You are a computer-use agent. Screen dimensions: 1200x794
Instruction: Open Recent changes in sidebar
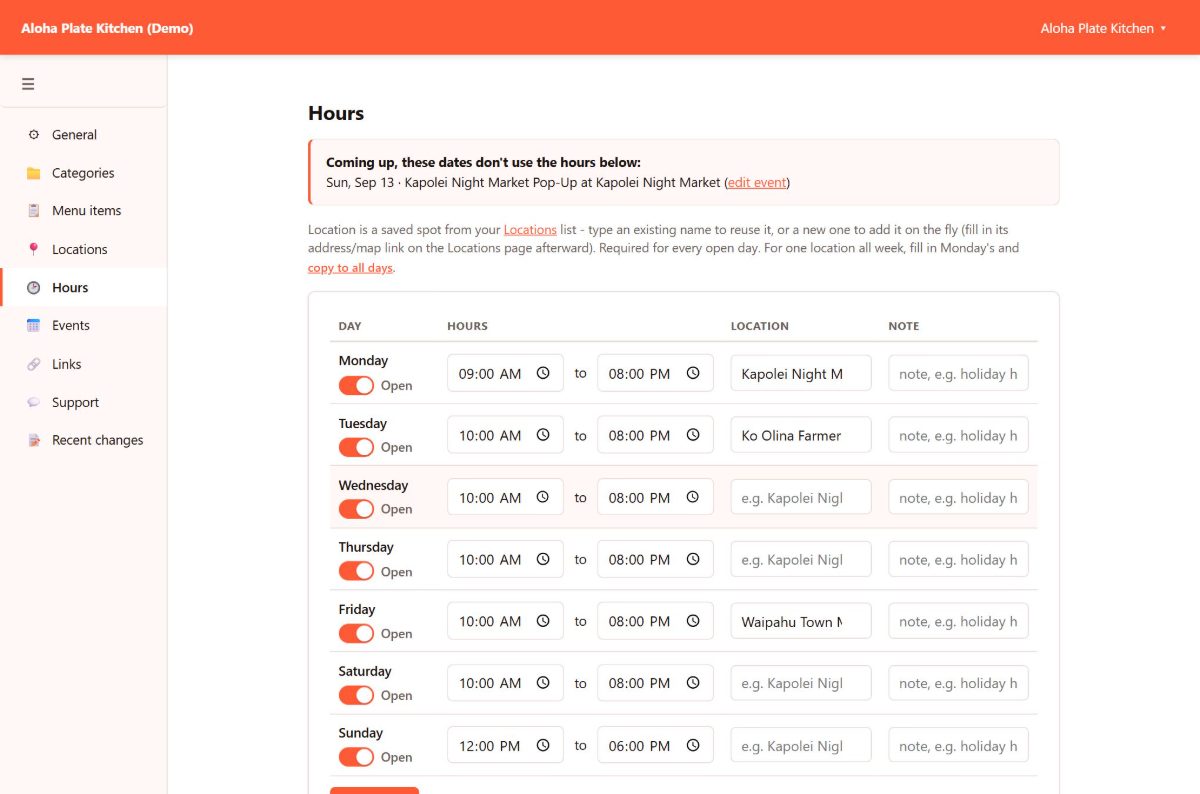(x=83, y=440)
